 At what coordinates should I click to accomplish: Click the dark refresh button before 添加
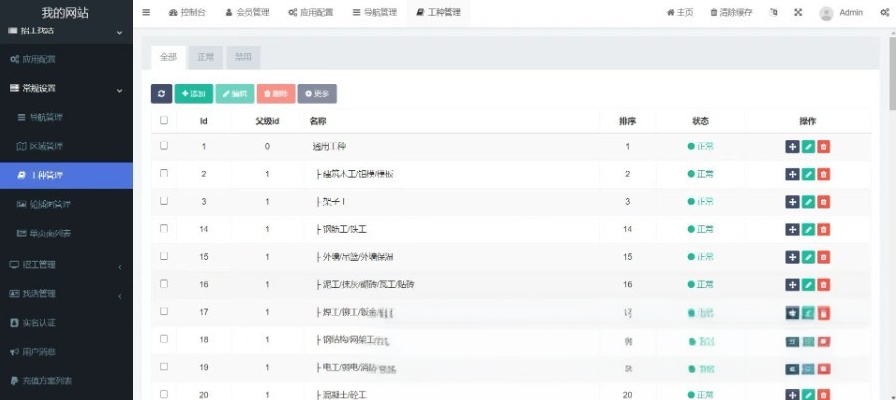(162, 94)
